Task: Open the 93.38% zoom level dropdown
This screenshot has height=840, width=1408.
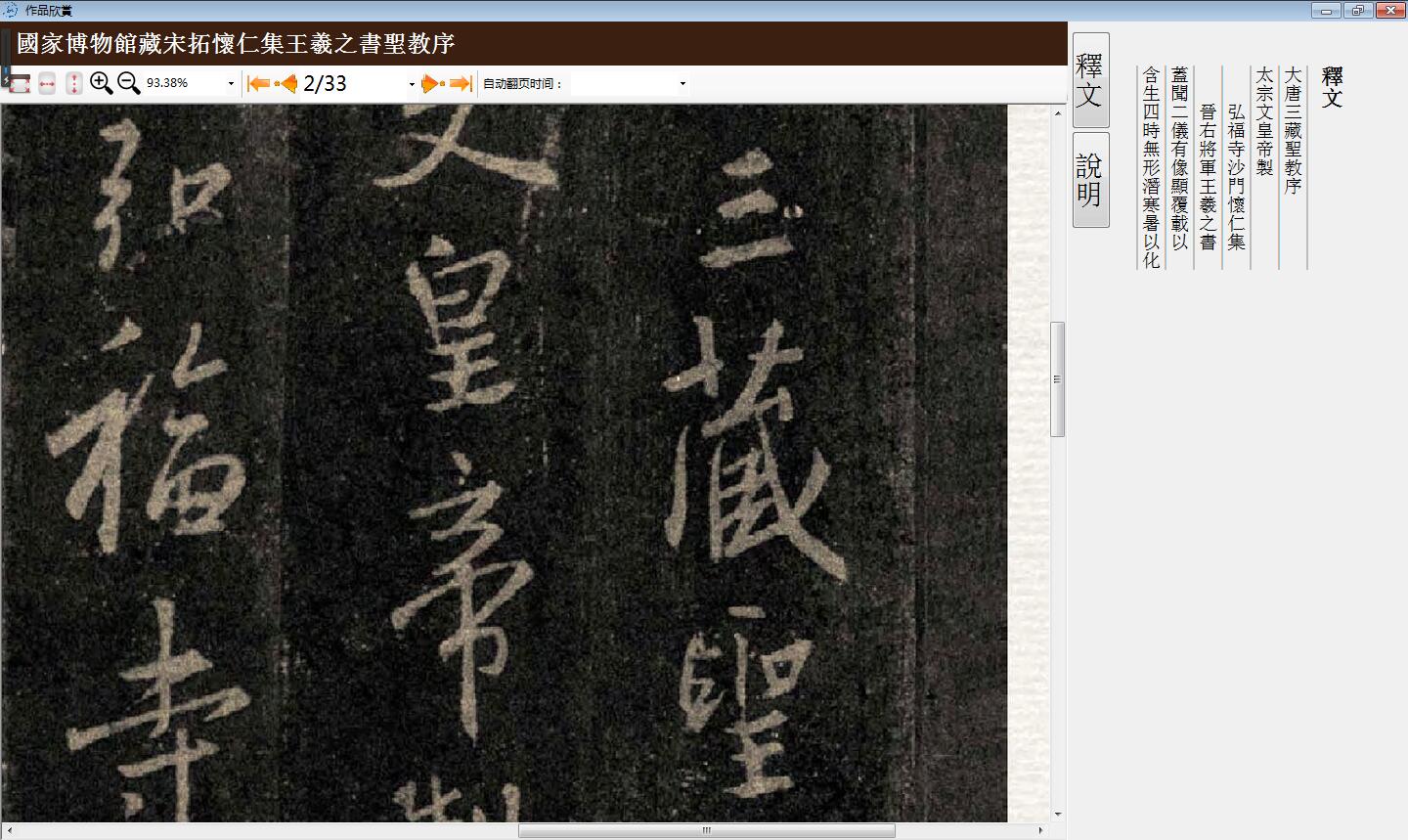Action: point(231,84)
